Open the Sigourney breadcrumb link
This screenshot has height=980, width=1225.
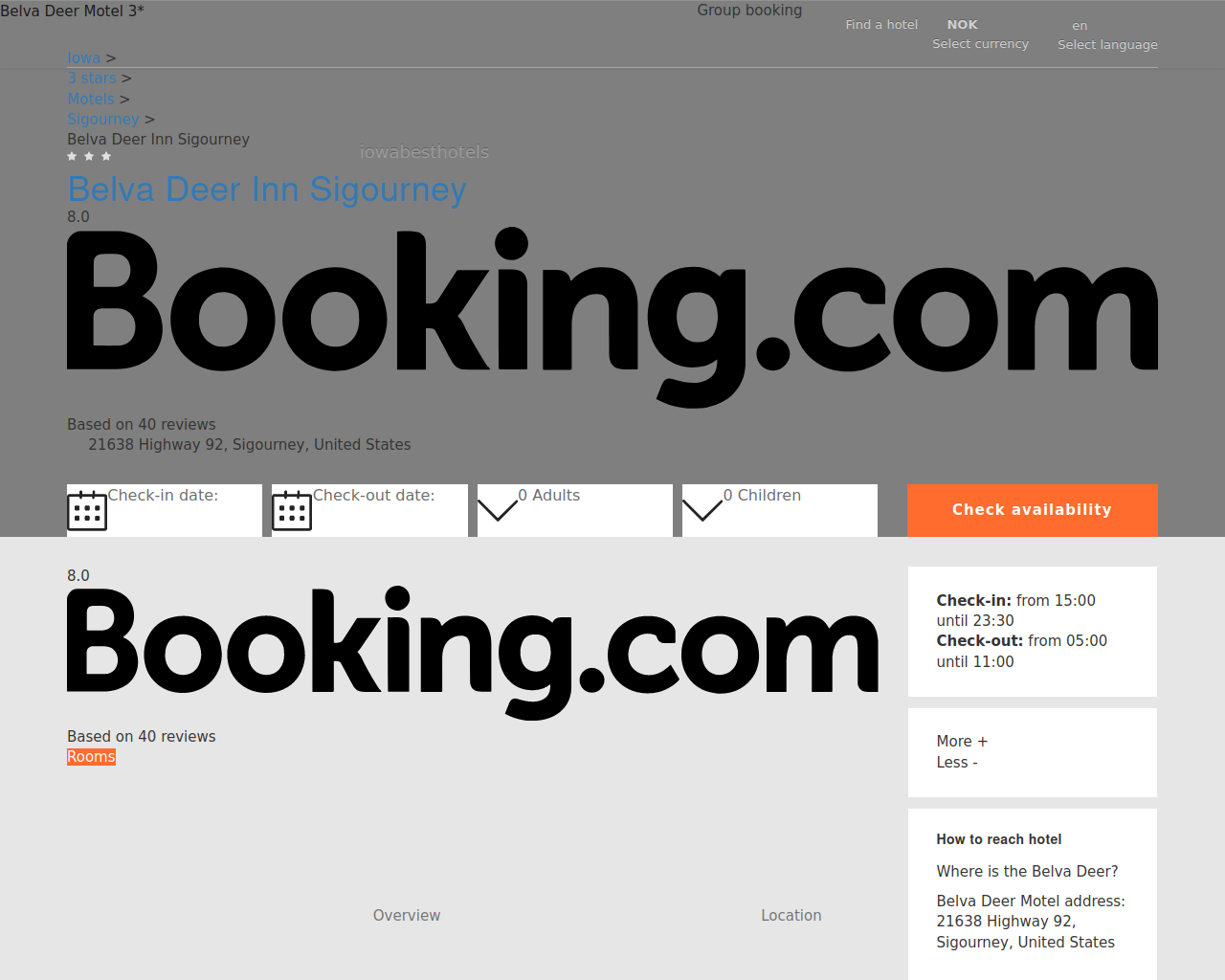tap(103, 119)
